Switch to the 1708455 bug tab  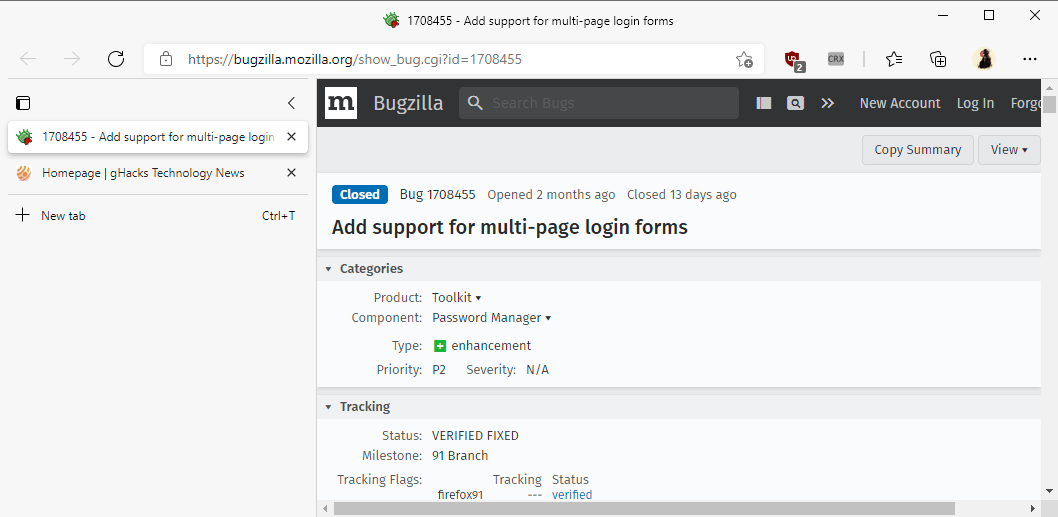point(158,137)
